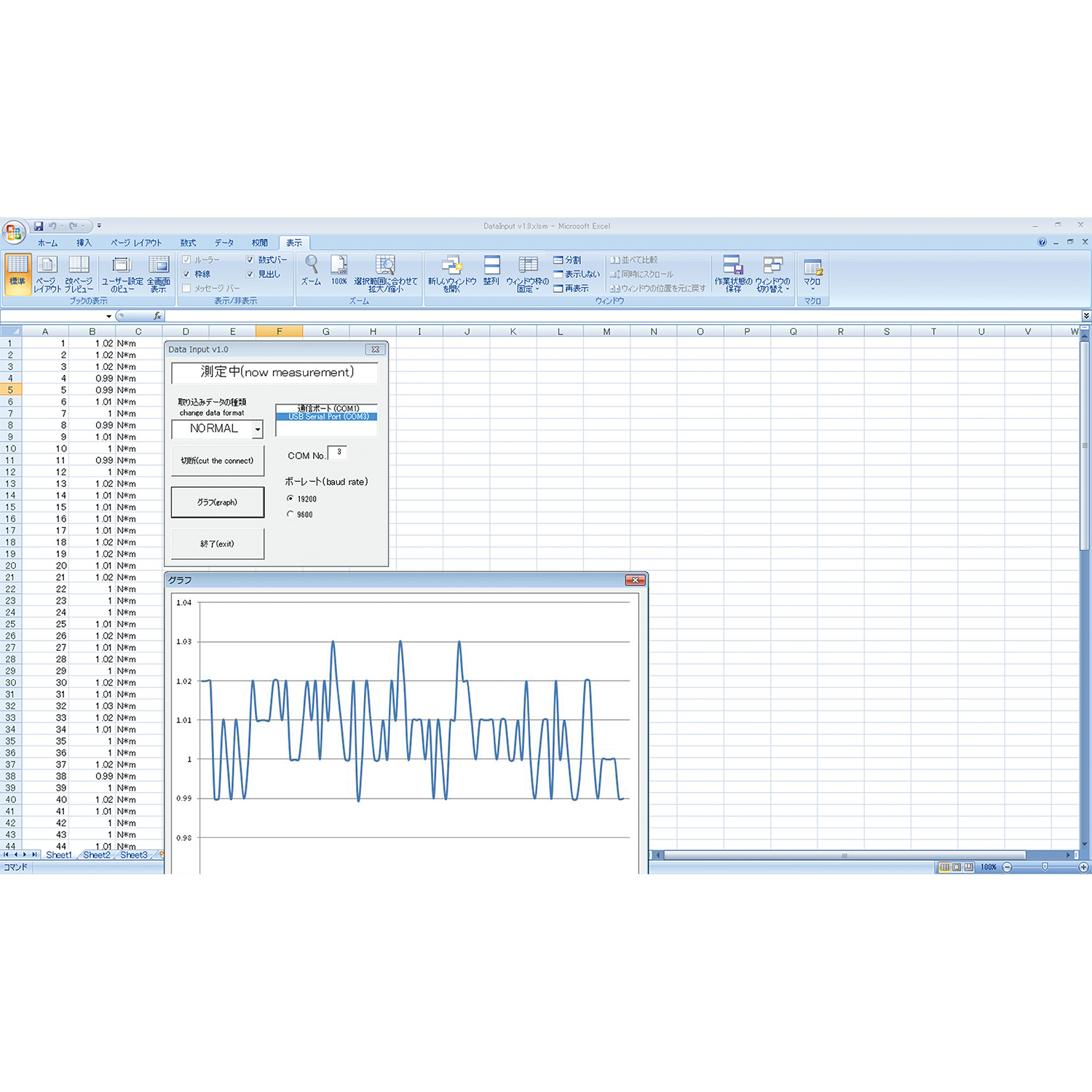Open the ズーム magnifier tool
This screenshot has height=1092, width=1092.
[312, 270]
